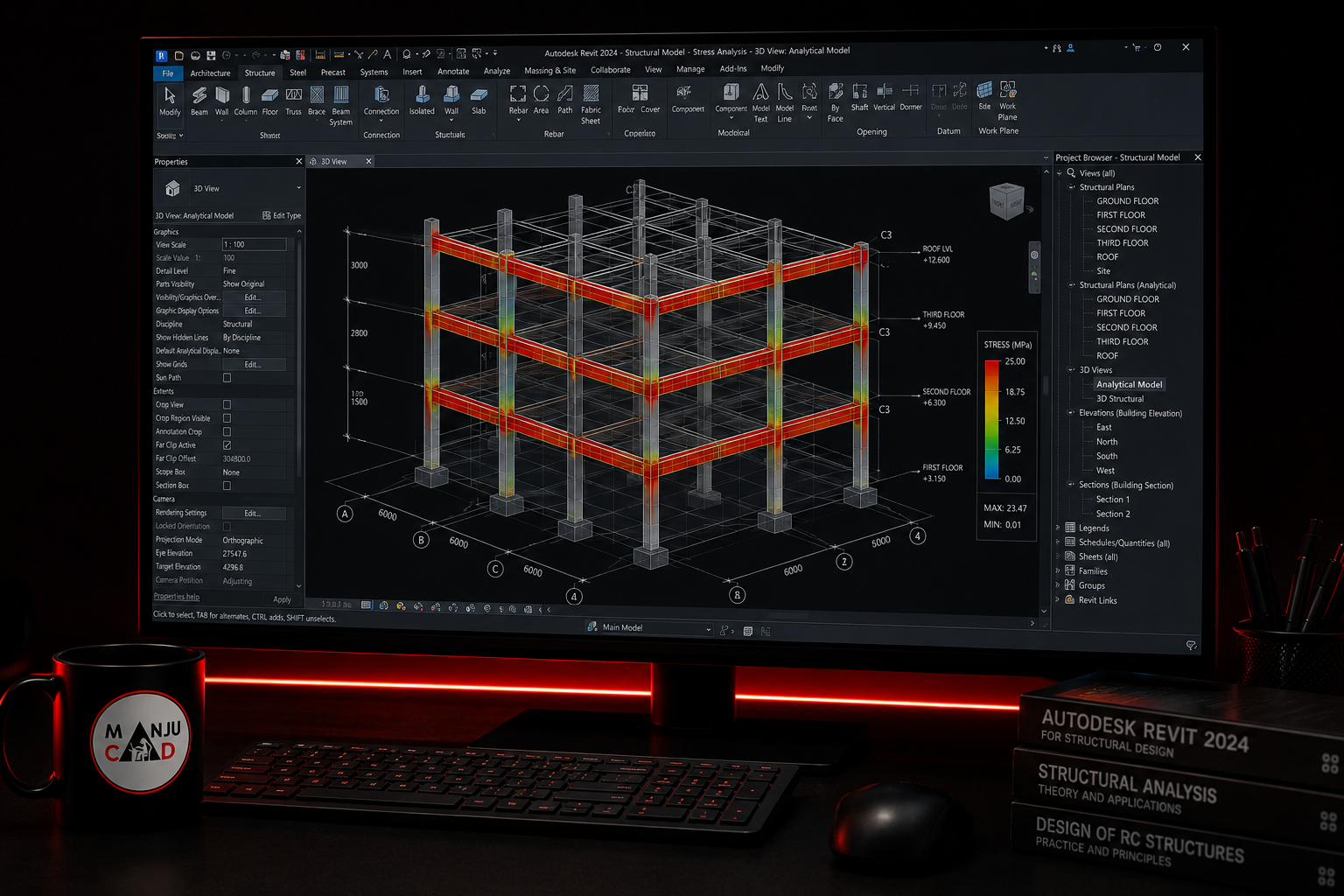Open the File menu tab
1344x896 pixels.
click(168, 73)
